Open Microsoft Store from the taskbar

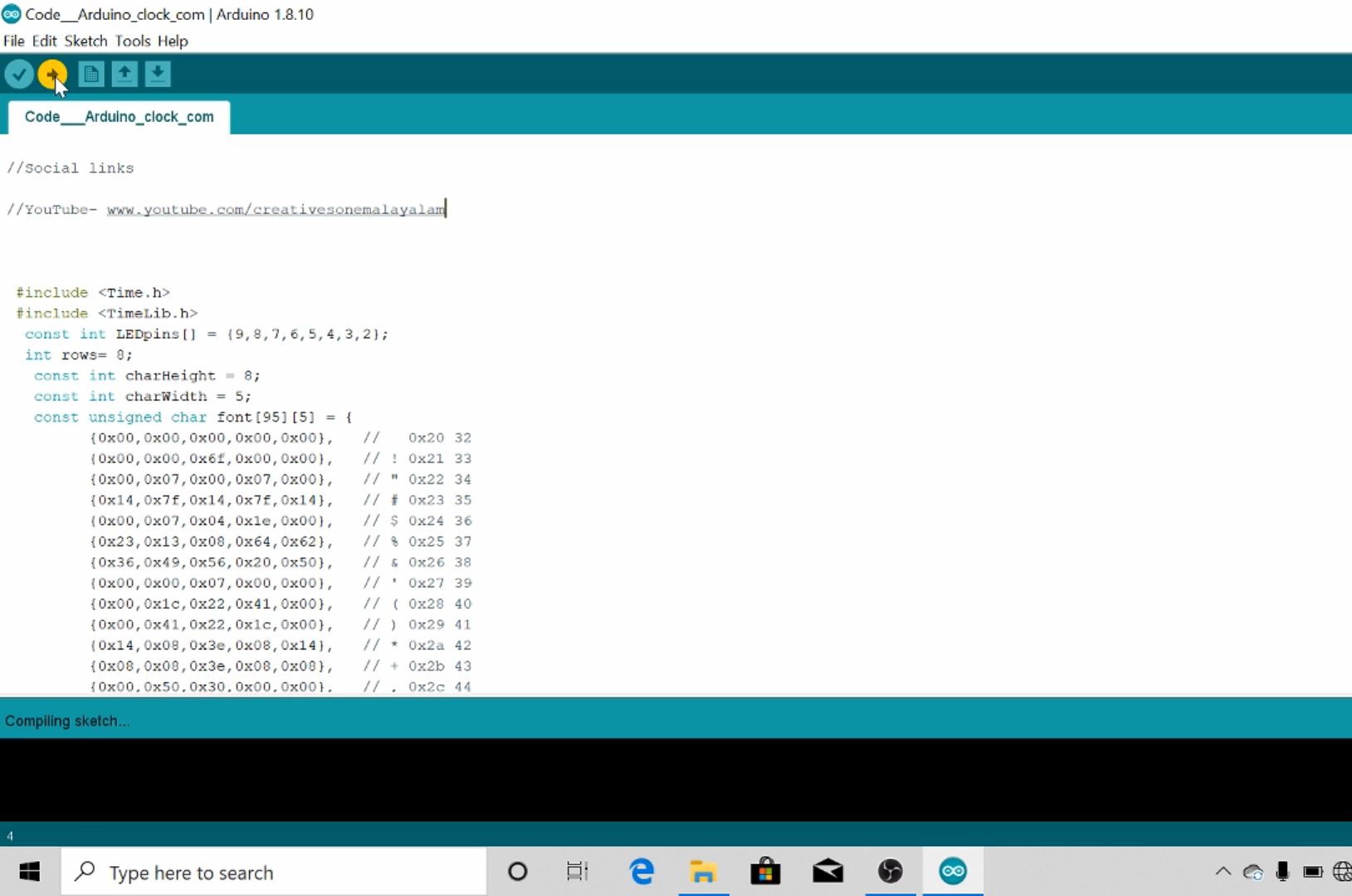(765, 871)
